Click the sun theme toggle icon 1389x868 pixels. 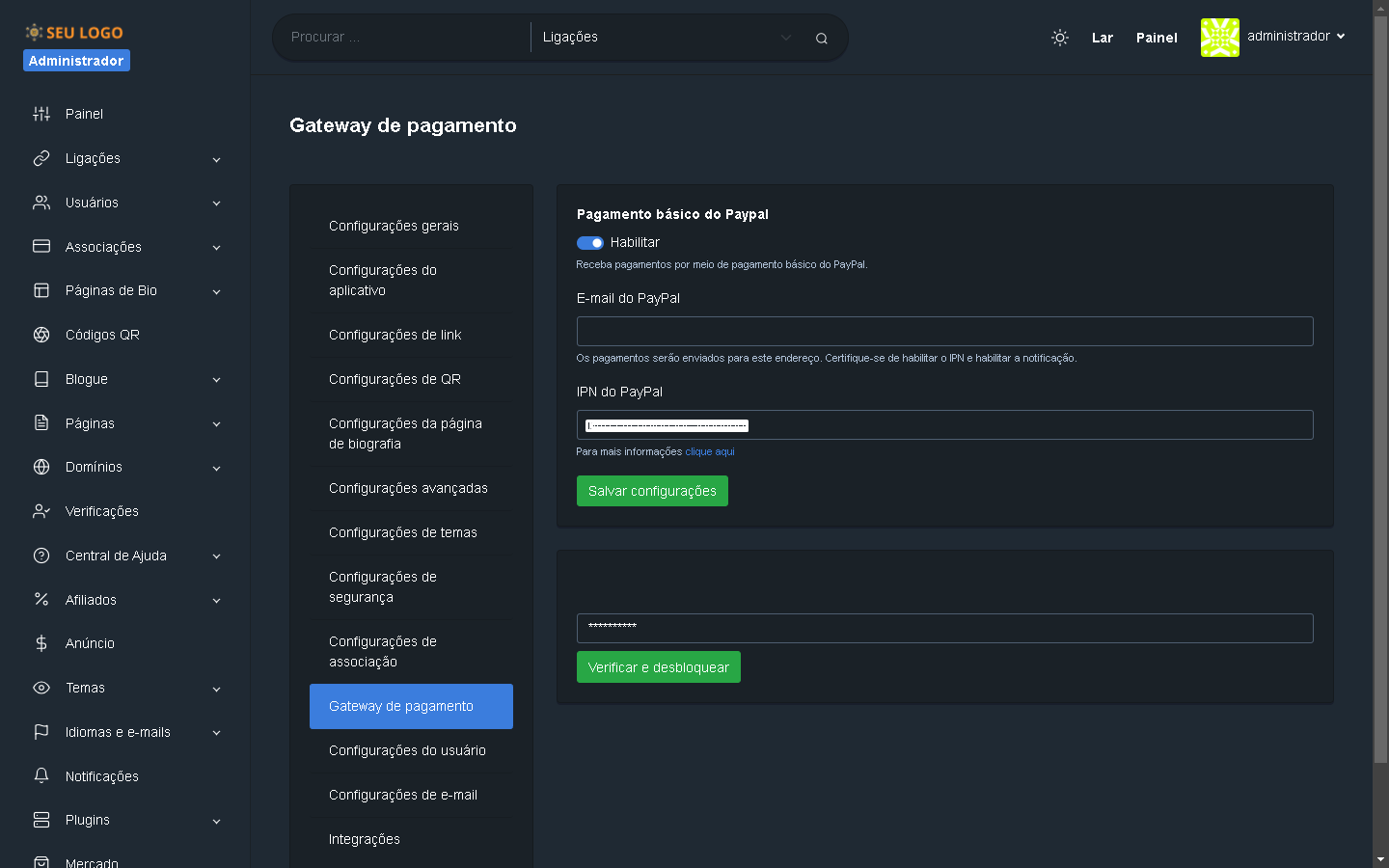(1059, 38)
